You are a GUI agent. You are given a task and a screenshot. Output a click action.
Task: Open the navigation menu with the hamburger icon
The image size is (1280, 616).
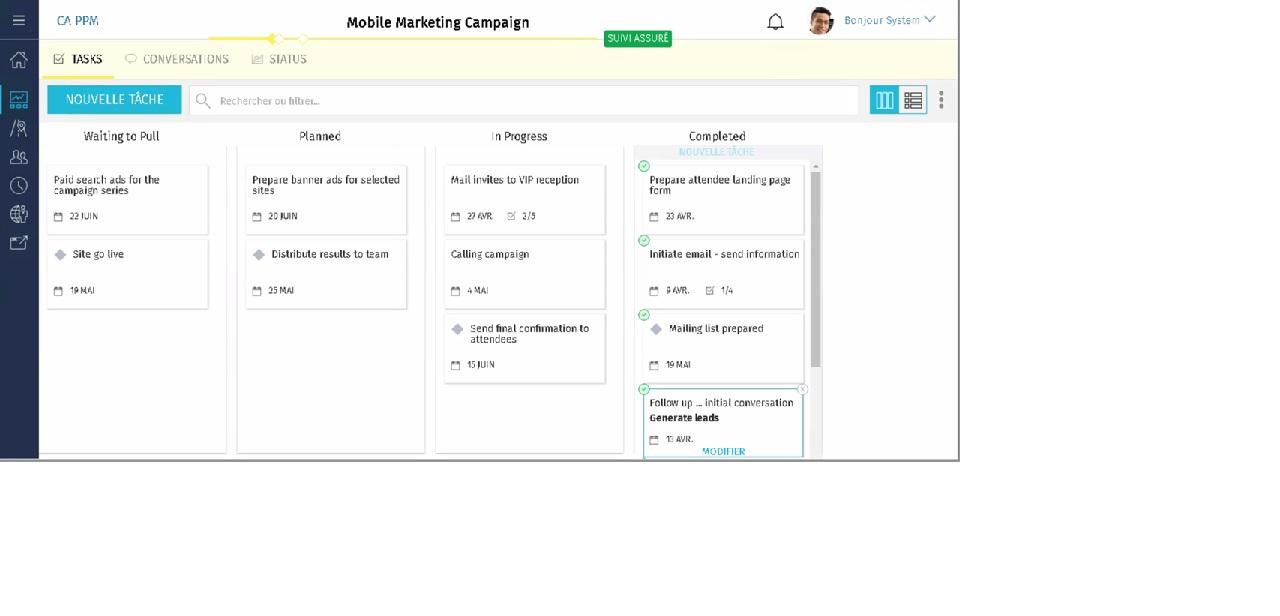point(18,20)
